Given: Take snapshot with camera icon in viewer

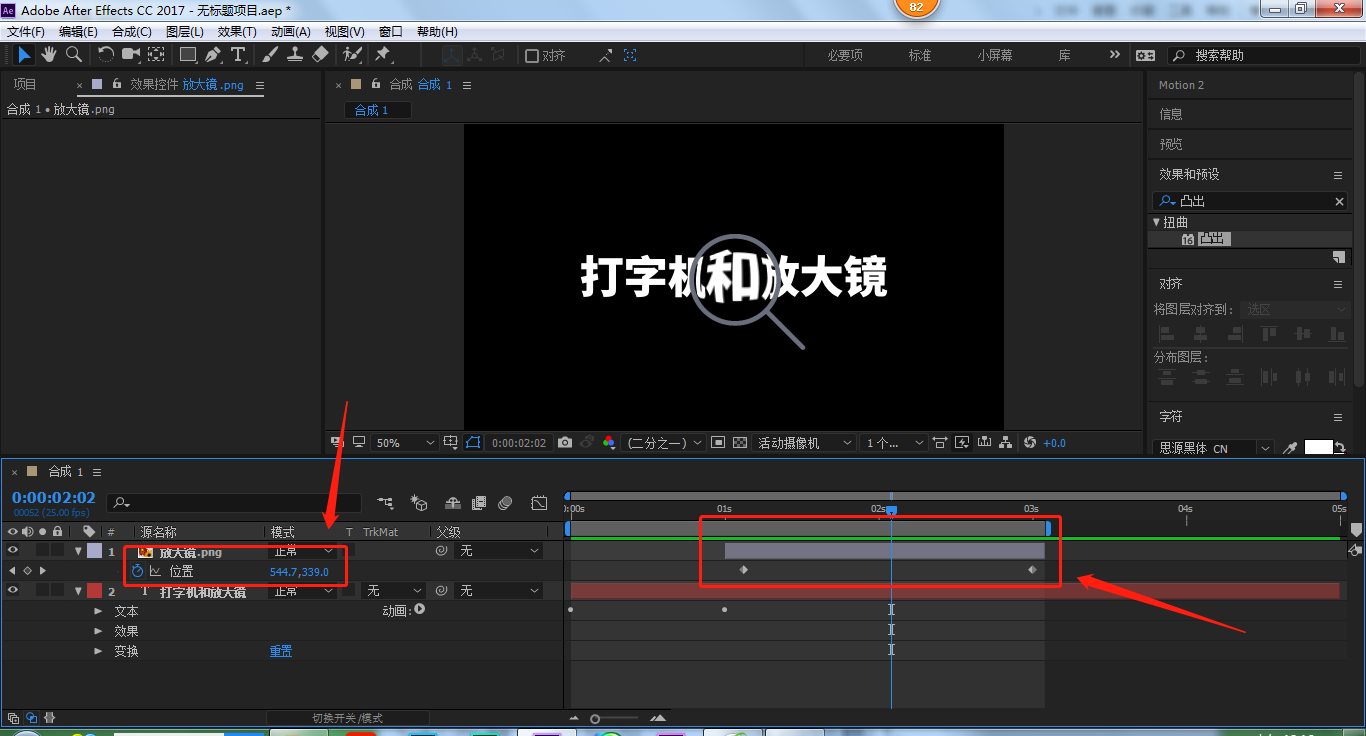Looking at the screenshot, I should point(565,442).
